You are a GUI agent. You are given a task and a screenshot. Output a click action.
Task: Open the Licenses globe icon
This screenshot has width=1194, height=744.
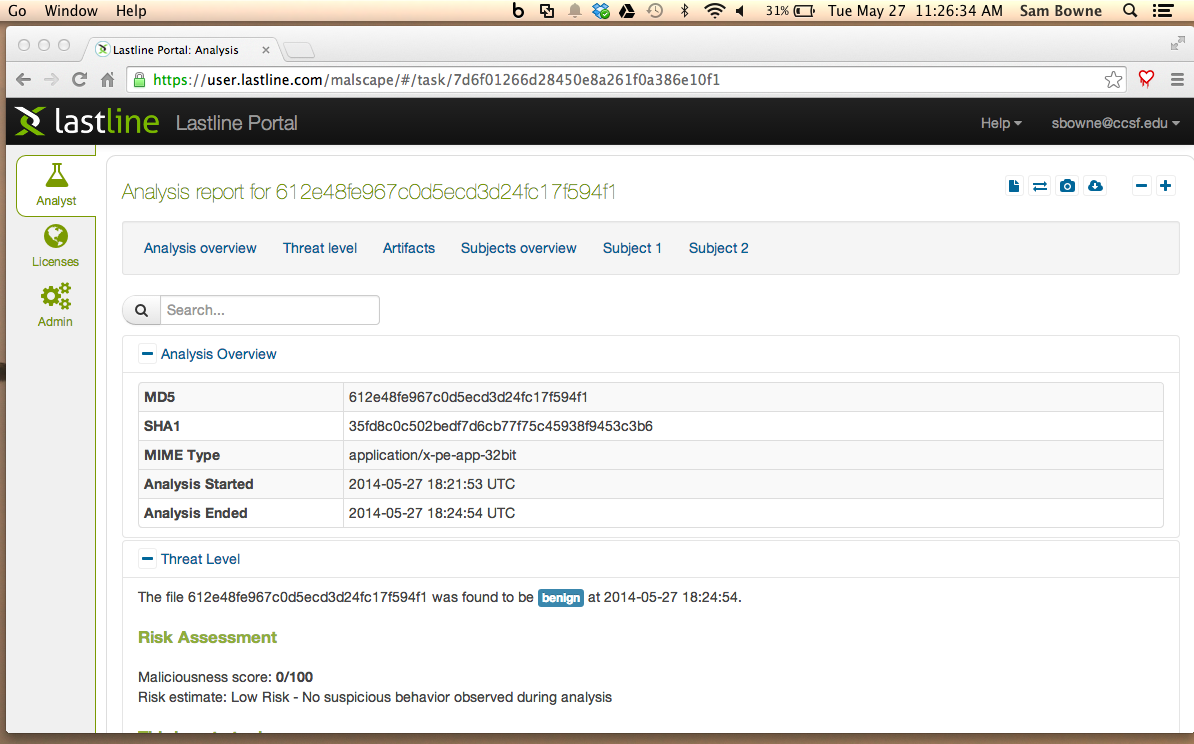(56, 236)
